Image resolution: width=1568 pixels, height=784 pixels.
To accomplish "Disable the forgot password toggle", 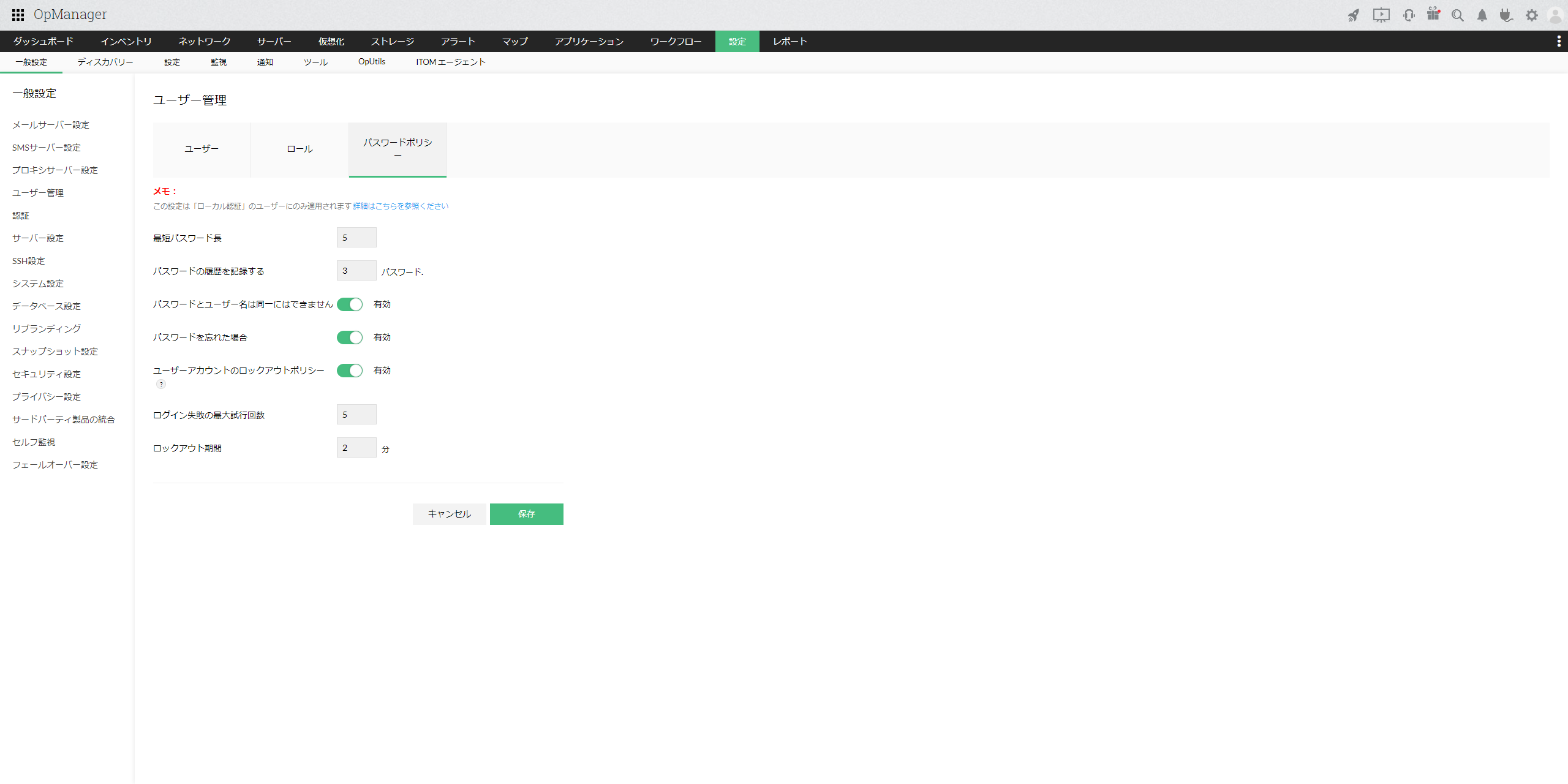I will [x=350, y=337].
